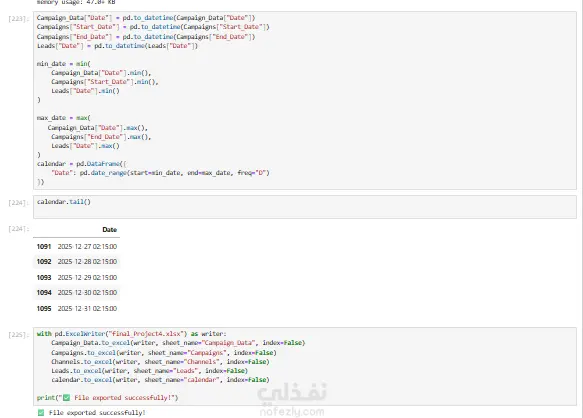
Task: Click the calendar.tail() code cell
Action: (x=305, y=207)
